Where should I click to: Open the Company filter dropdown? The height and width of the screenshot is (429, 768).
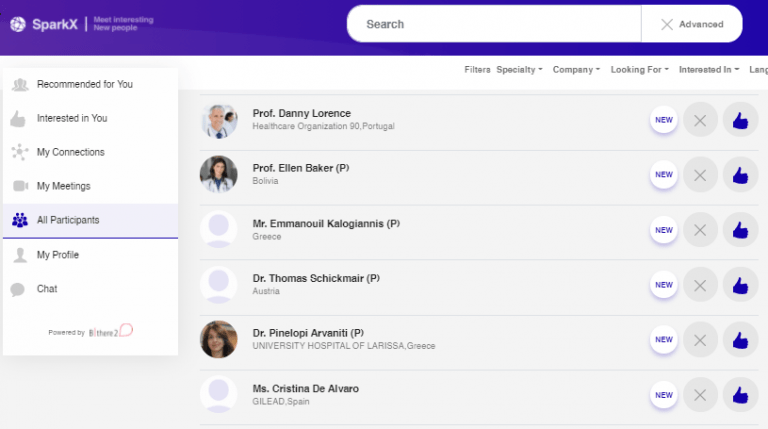pyautogui.click(x=576, y=70)
